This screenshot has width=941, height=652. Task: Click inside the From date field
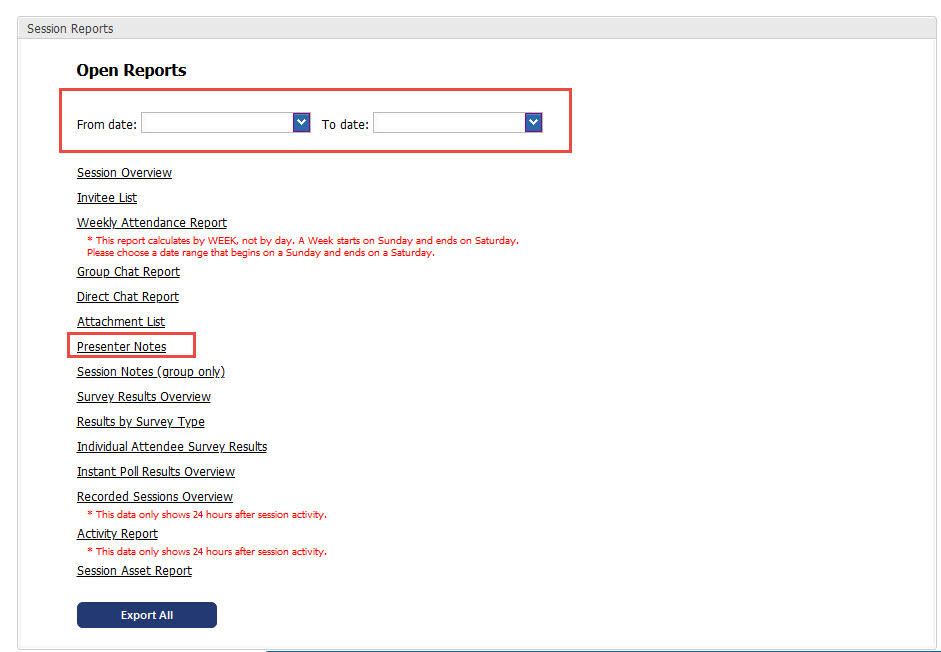[217, 122]
